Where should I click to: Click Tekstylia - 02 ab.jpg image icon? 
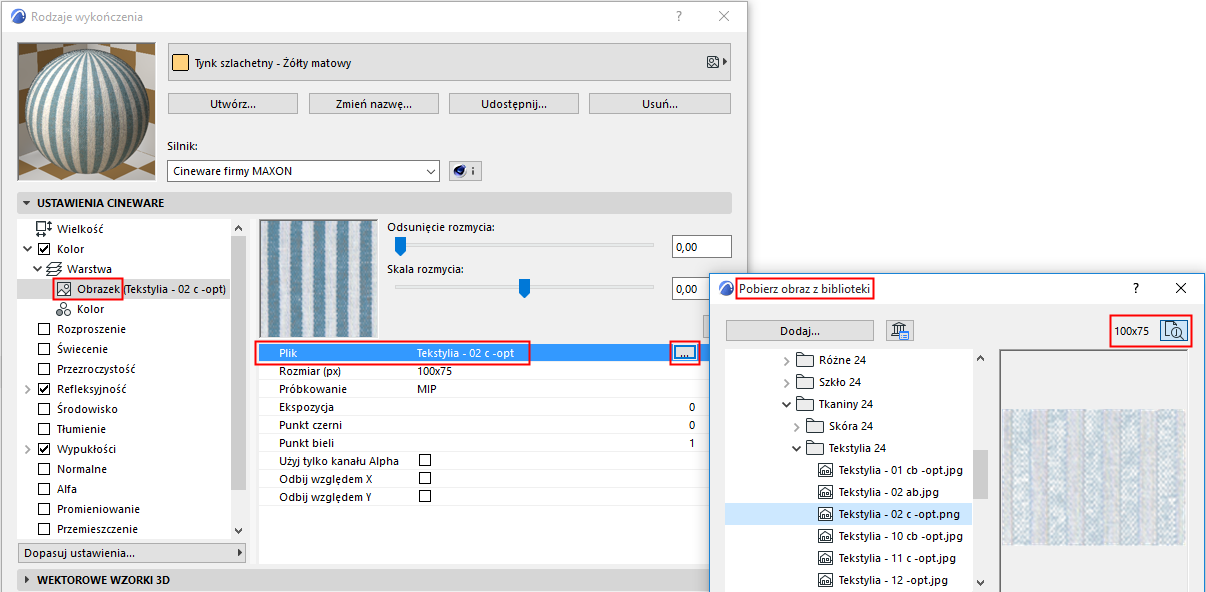pyautogui.click(x=826, y=492)
